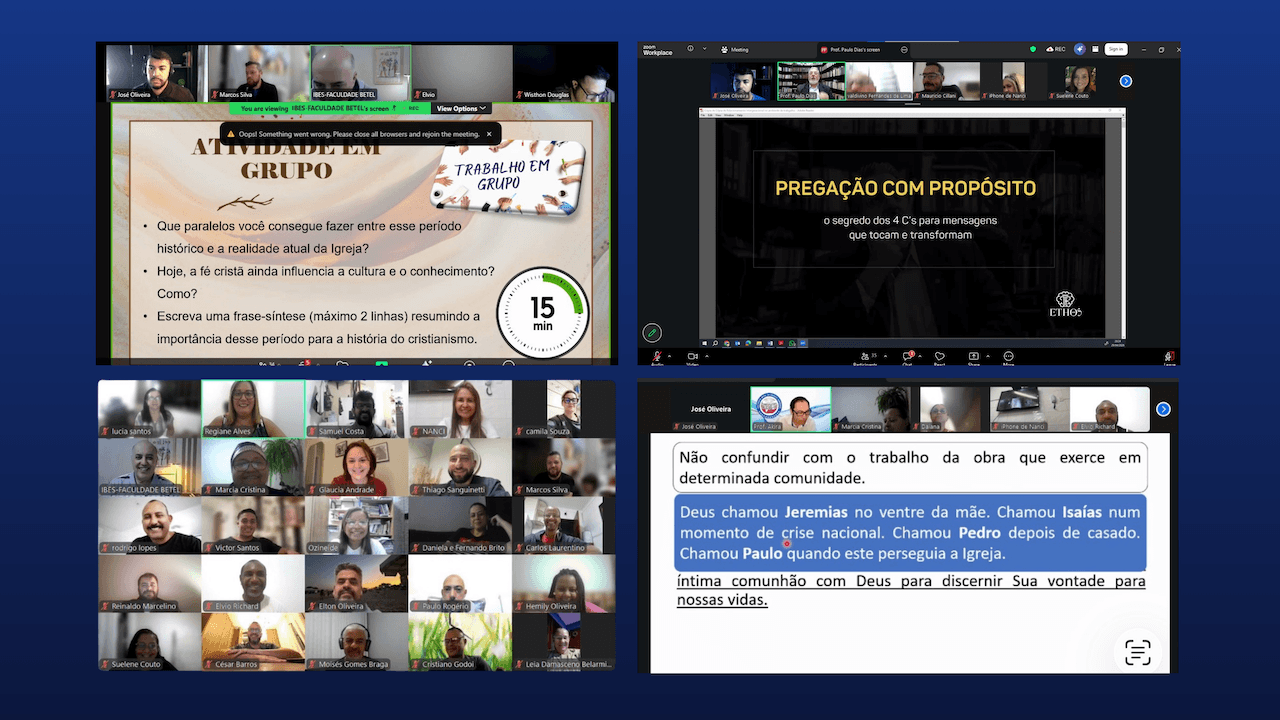
Task: Select Hemily Oliveira's gallery tile
Action: [x=564, y=584]
